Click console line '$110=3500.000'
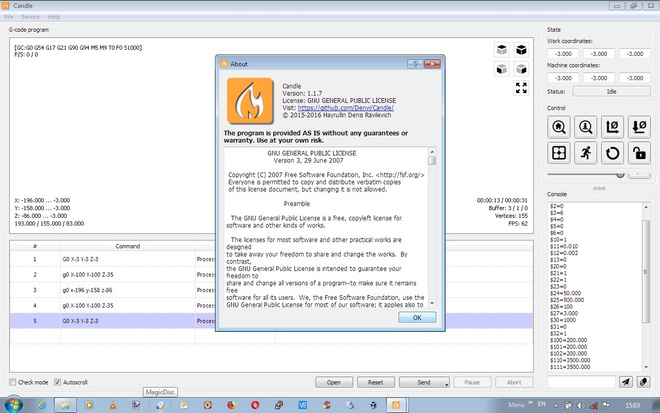The image size is (660, 413). click(x=570, y=360)
